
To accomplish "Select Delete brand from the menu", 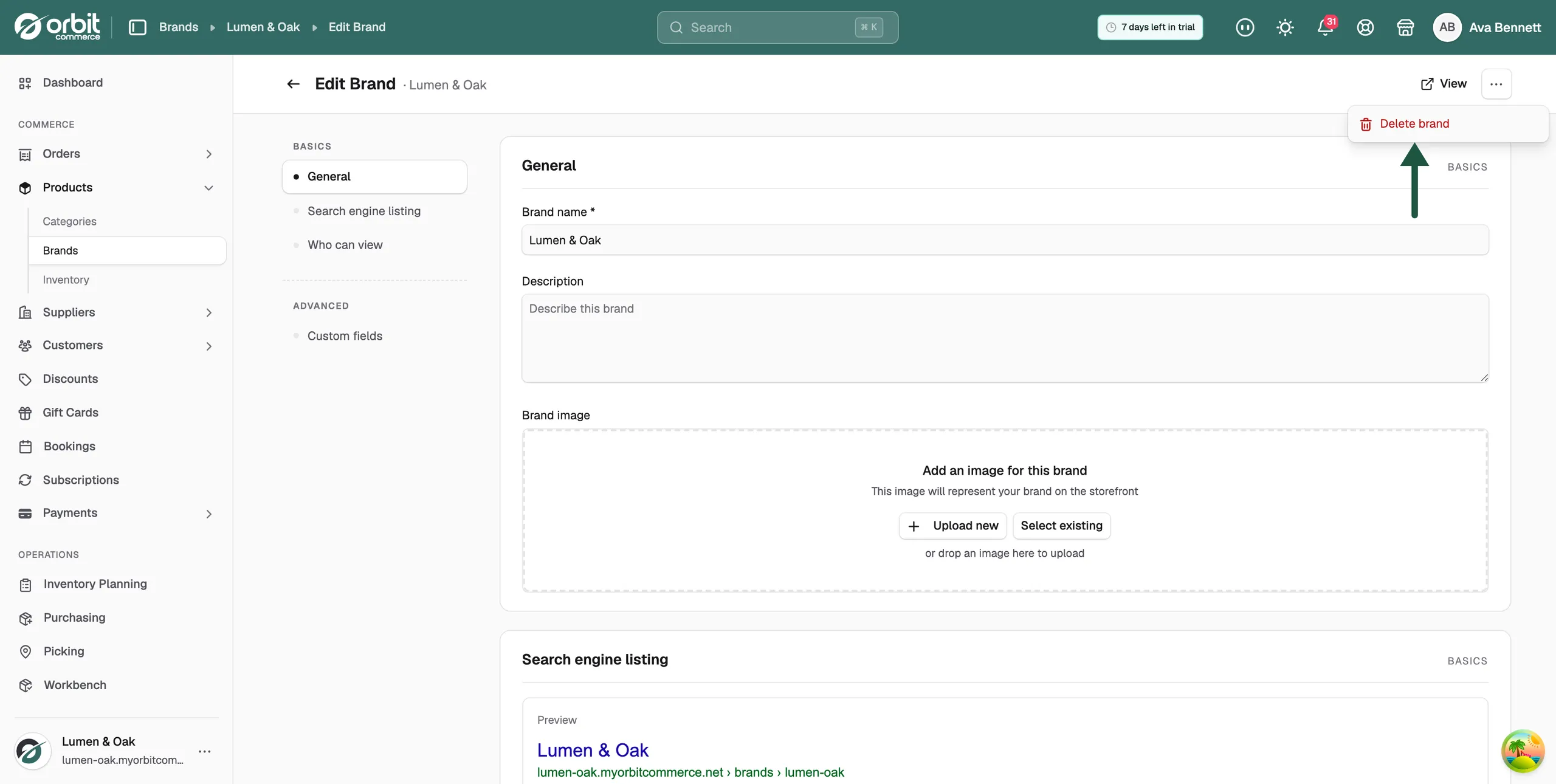I will click(x=1448, y=124).
